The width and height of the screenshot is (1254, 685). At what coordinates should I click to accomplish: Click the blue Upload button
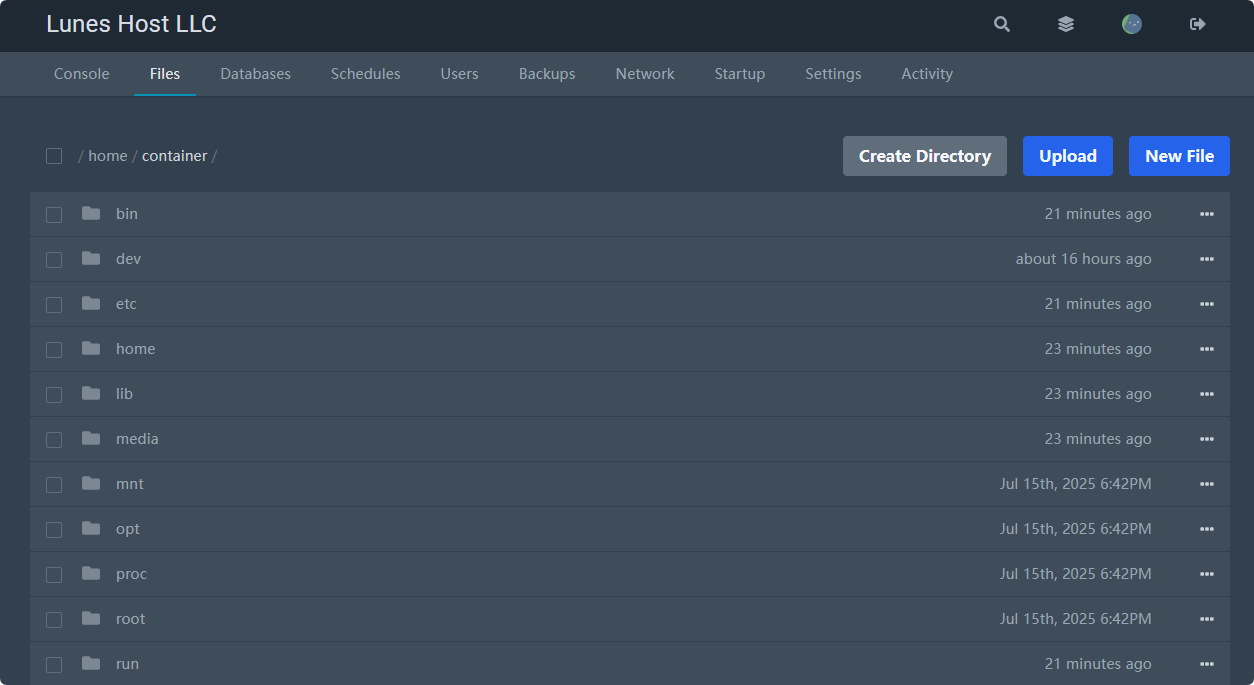pos(1067,156)
